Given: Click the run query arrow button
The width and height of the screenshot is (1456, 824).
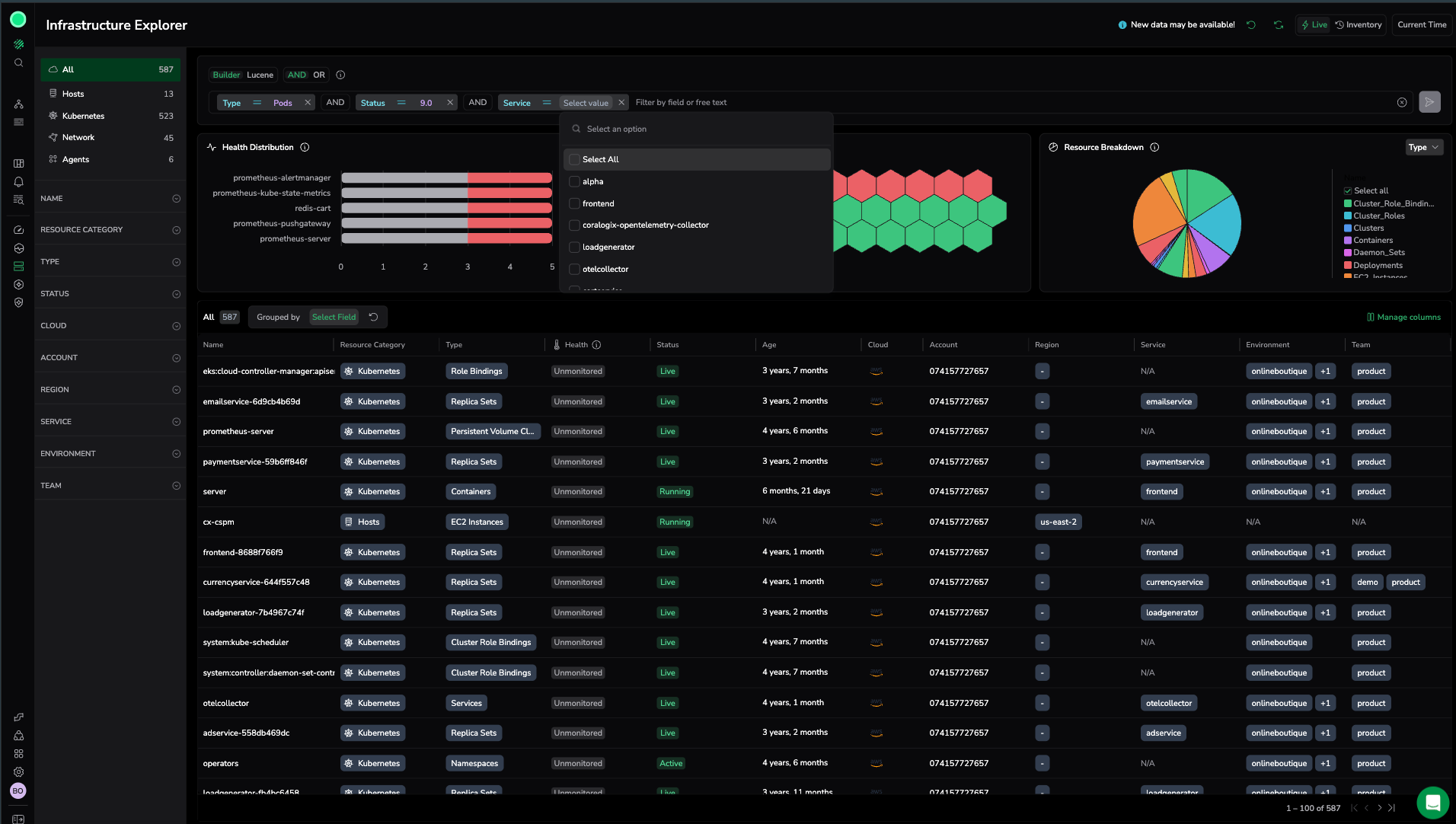Looking at the screenshot, I should [1429, 102].
